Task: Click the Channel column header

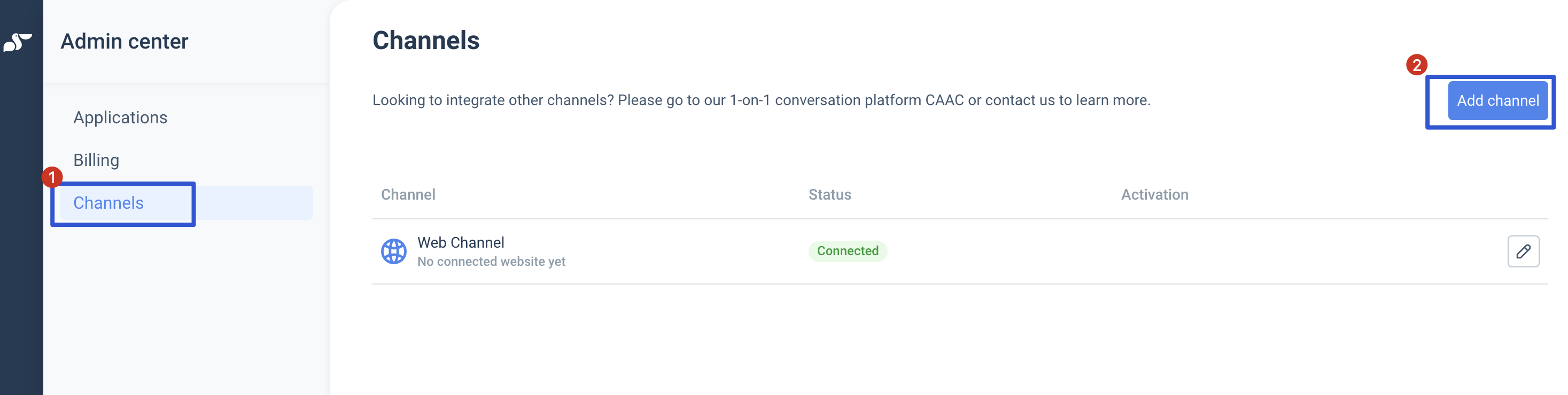Action: tap(408, 194)
